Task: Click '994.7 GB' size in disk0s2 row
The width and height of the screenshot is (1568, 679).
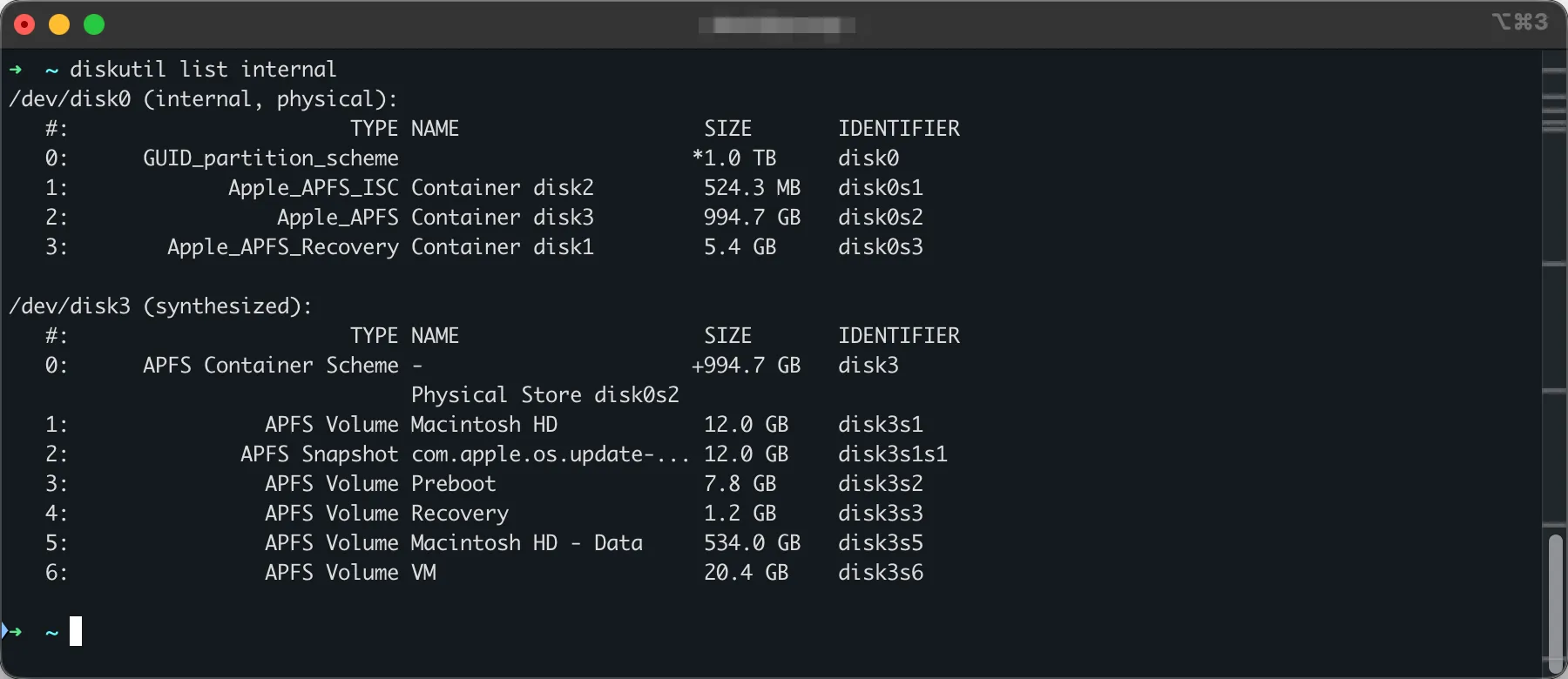Action: [752, 218]
